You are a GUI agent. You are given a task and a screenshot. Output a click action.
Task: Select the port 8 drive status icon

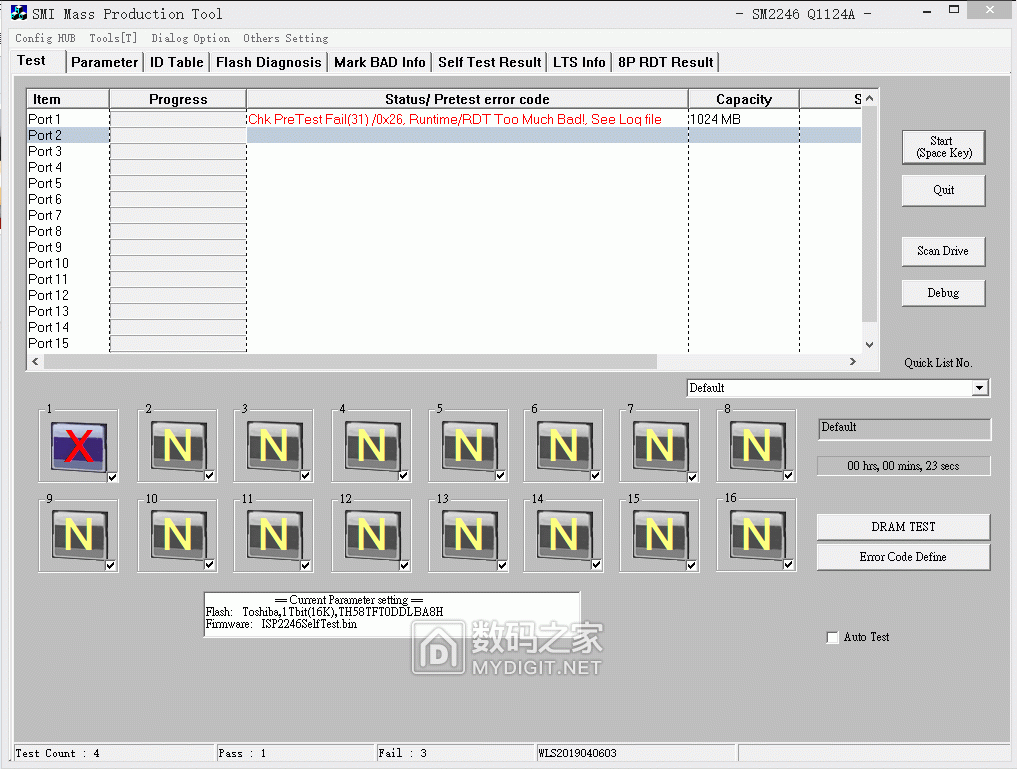[756, 446]
